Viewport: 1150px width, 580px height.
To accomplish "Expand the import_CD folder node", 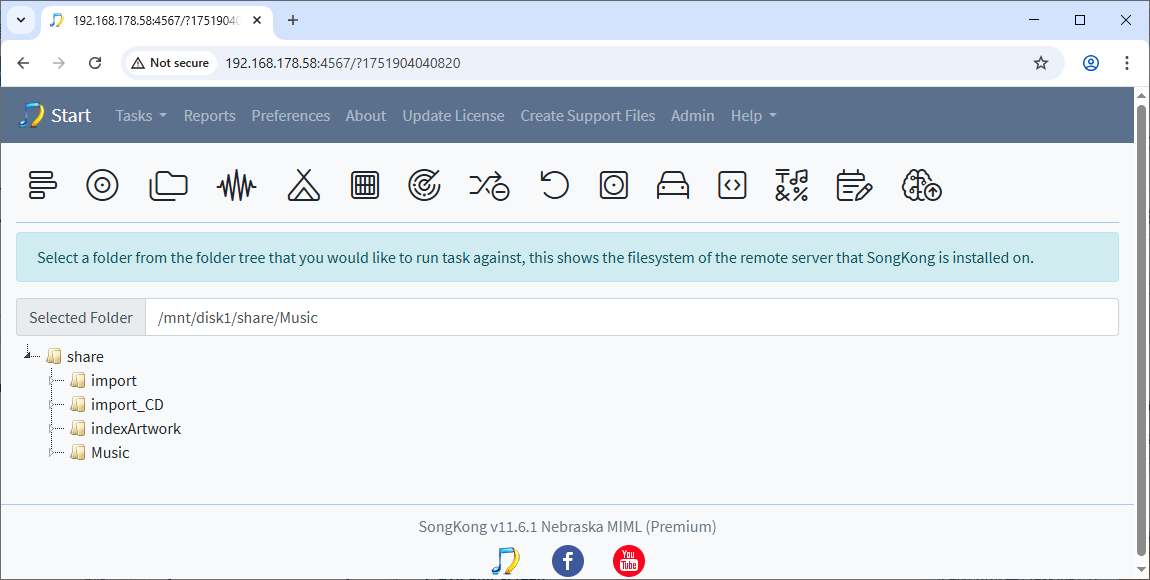I will 51,405.
